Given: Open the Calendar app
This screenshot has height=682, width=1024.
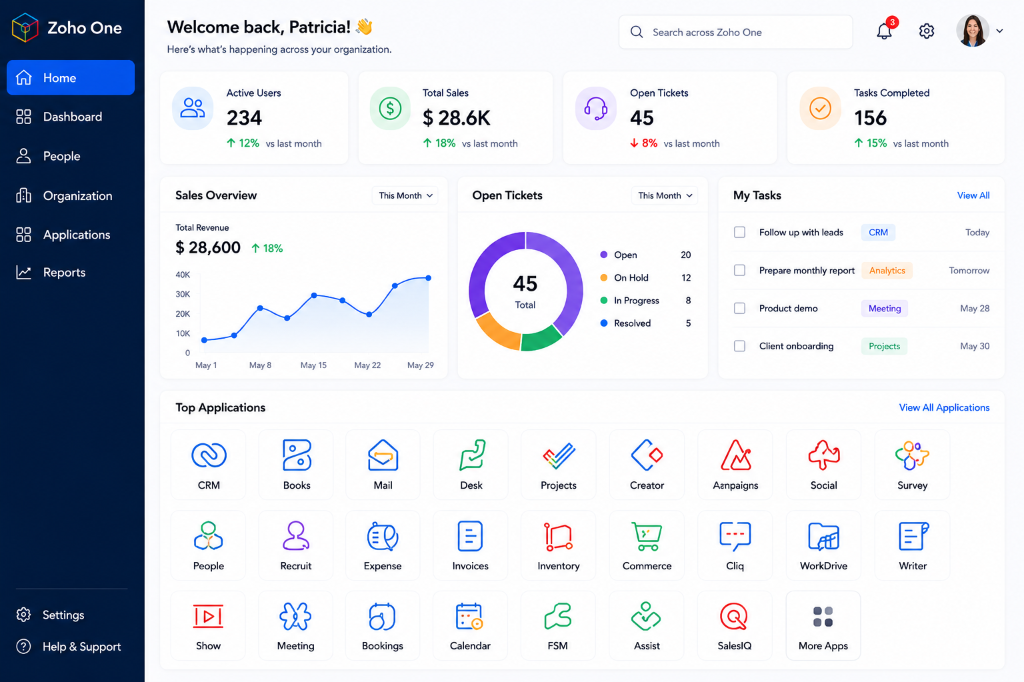Looking at the screenshot, I should (471, 626).
